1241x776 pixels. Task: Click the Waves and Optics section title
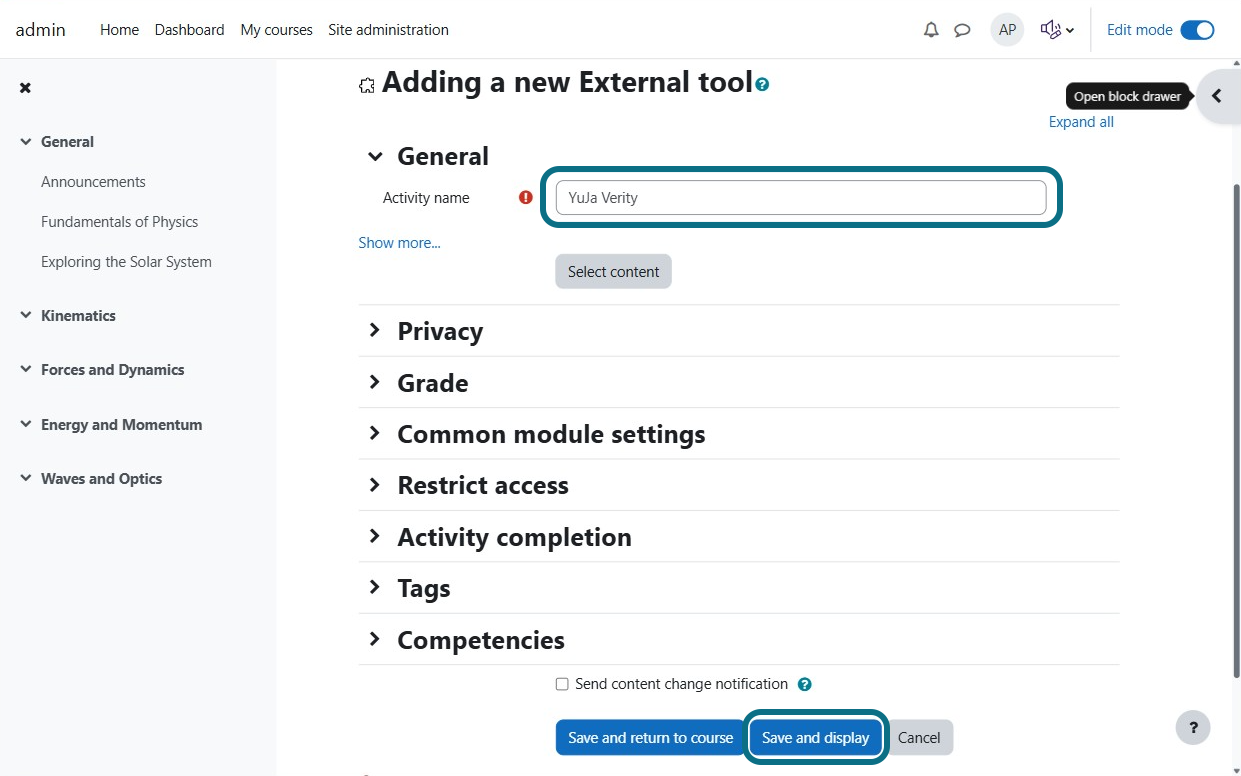[101, 478]
